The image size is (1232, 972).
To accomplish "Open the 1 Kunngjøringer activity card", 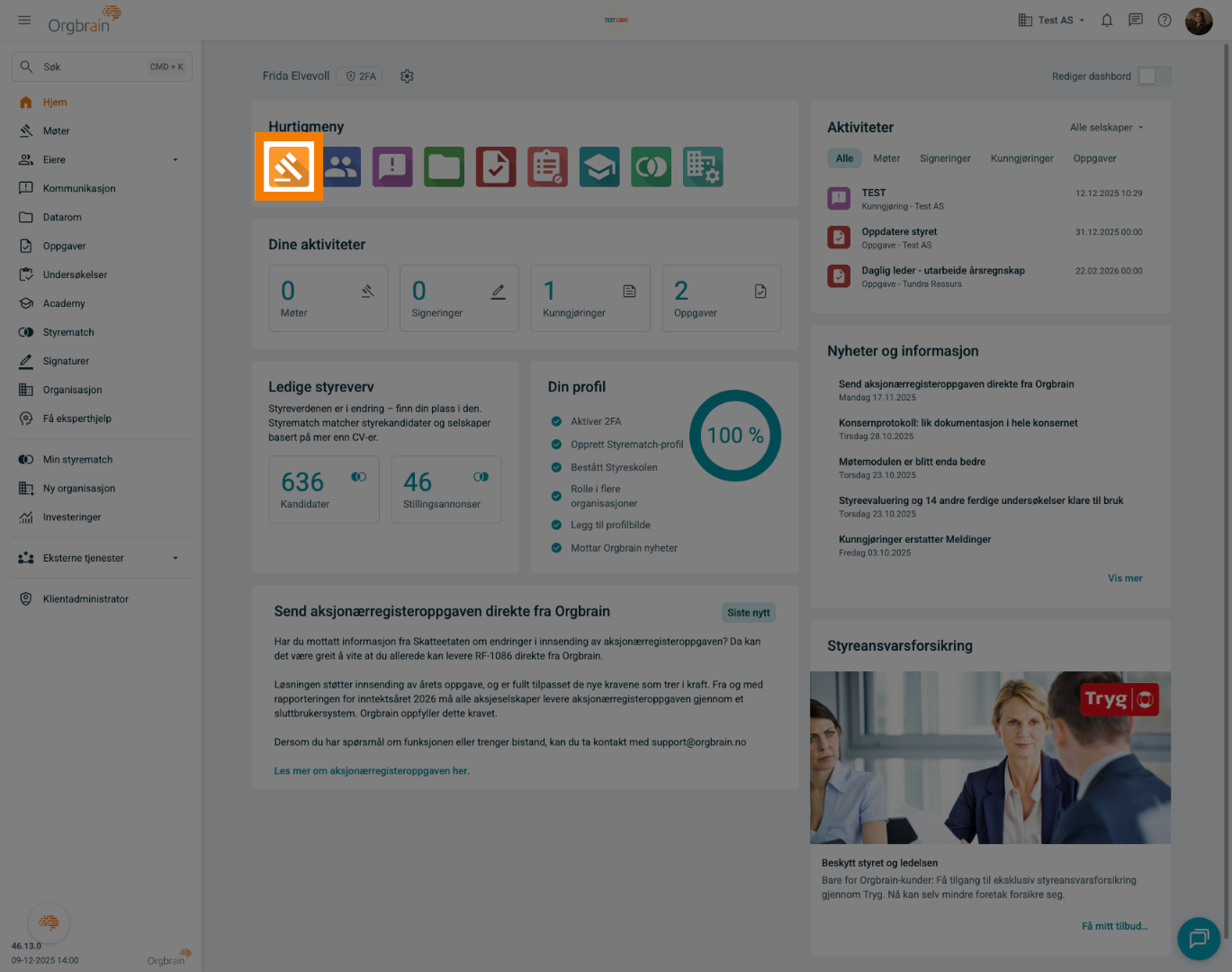I will pyautogui.click(x=590, y=299).
